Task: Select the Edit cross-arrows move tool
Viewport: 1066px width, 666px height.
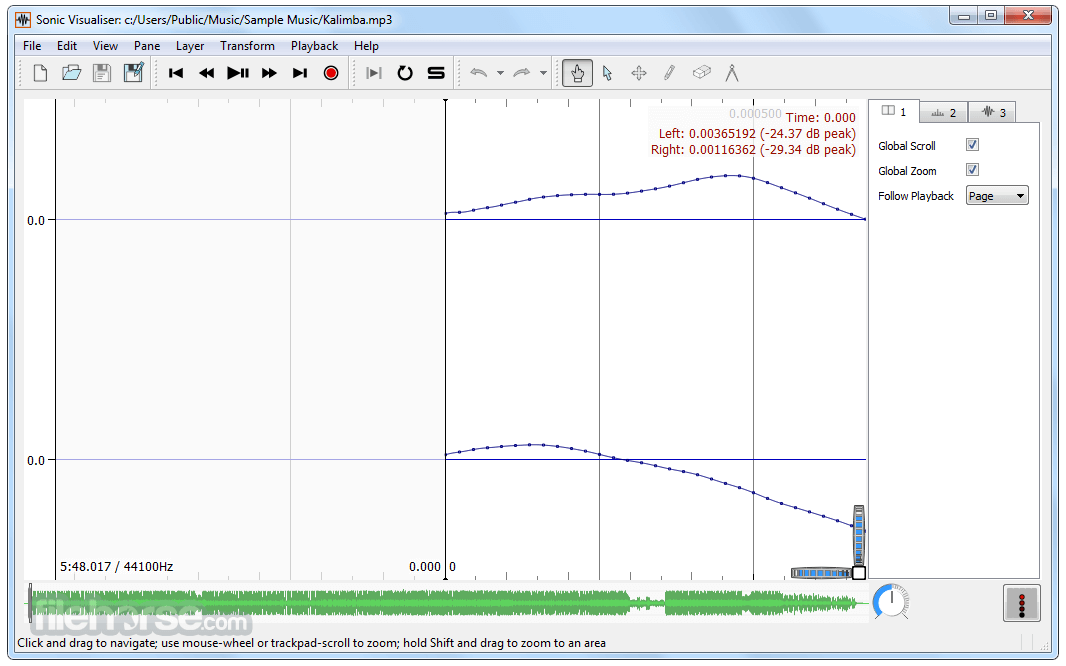Action: pos(639,73)
